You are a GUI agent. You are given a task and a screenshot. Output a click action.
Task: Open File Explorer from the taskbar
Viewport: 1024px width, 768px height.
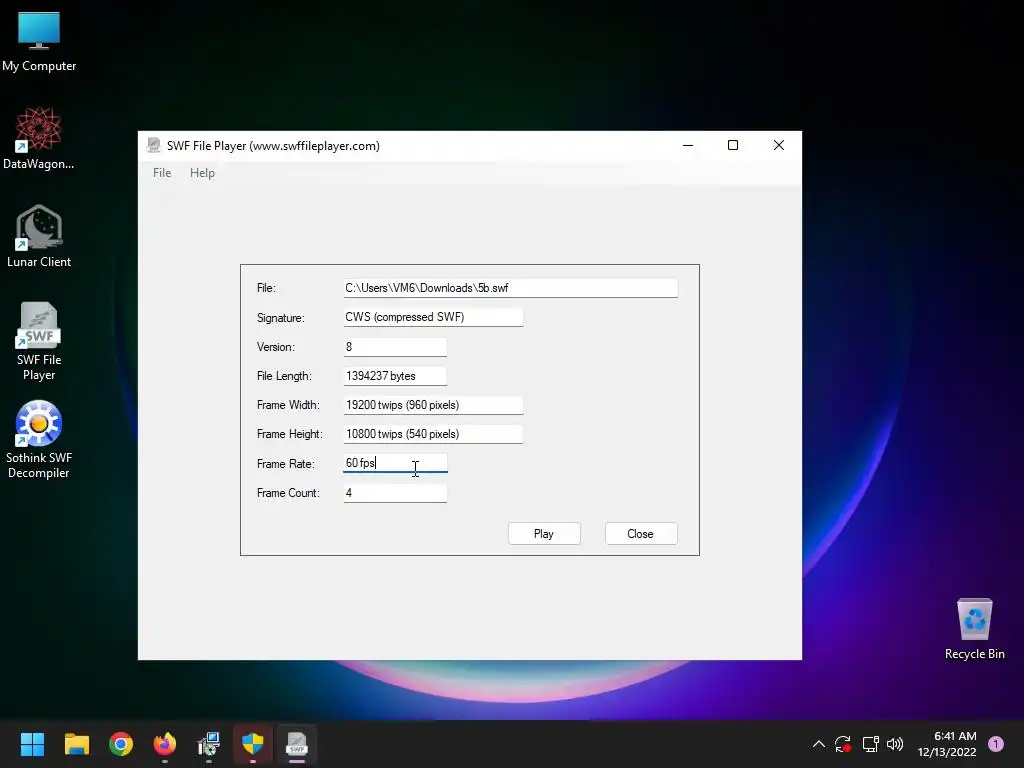click(x=76, y=744)
